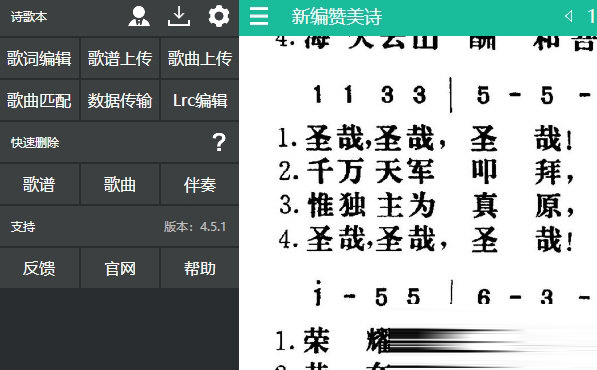
Task: Click 歌曲上传 button
Action: point(200,59)
